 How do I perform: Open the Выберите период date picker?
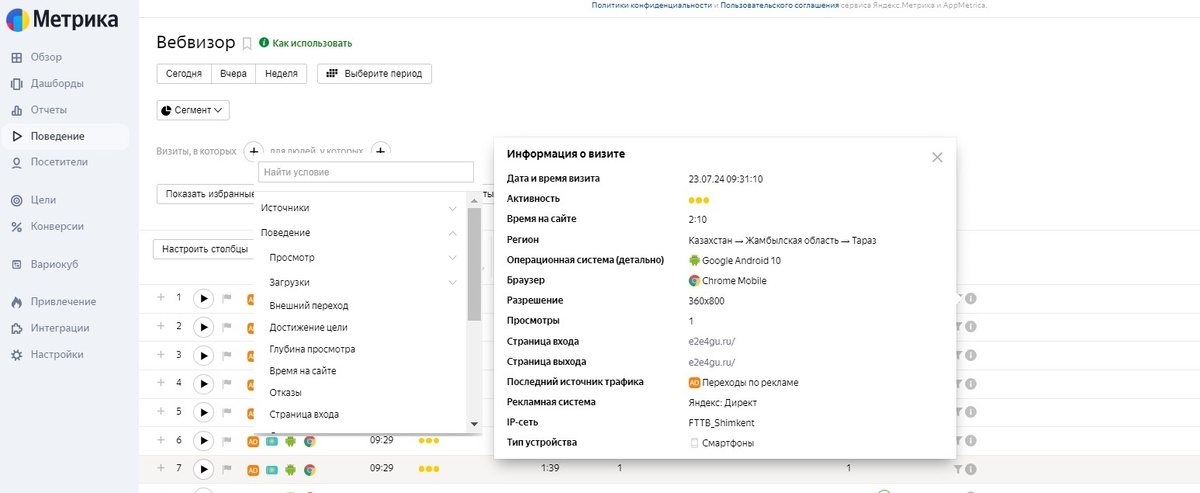375,74
